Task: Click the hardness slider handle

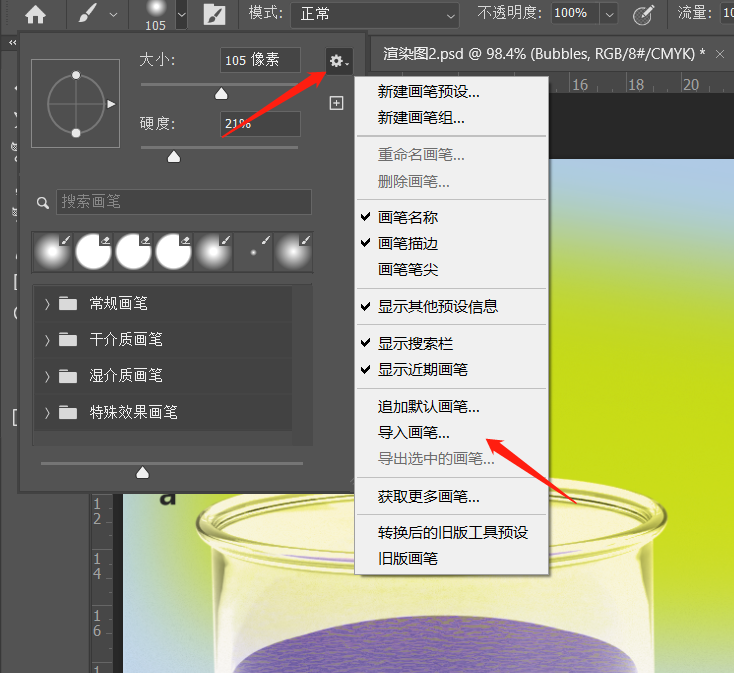Action: click(x=174, y=157)
